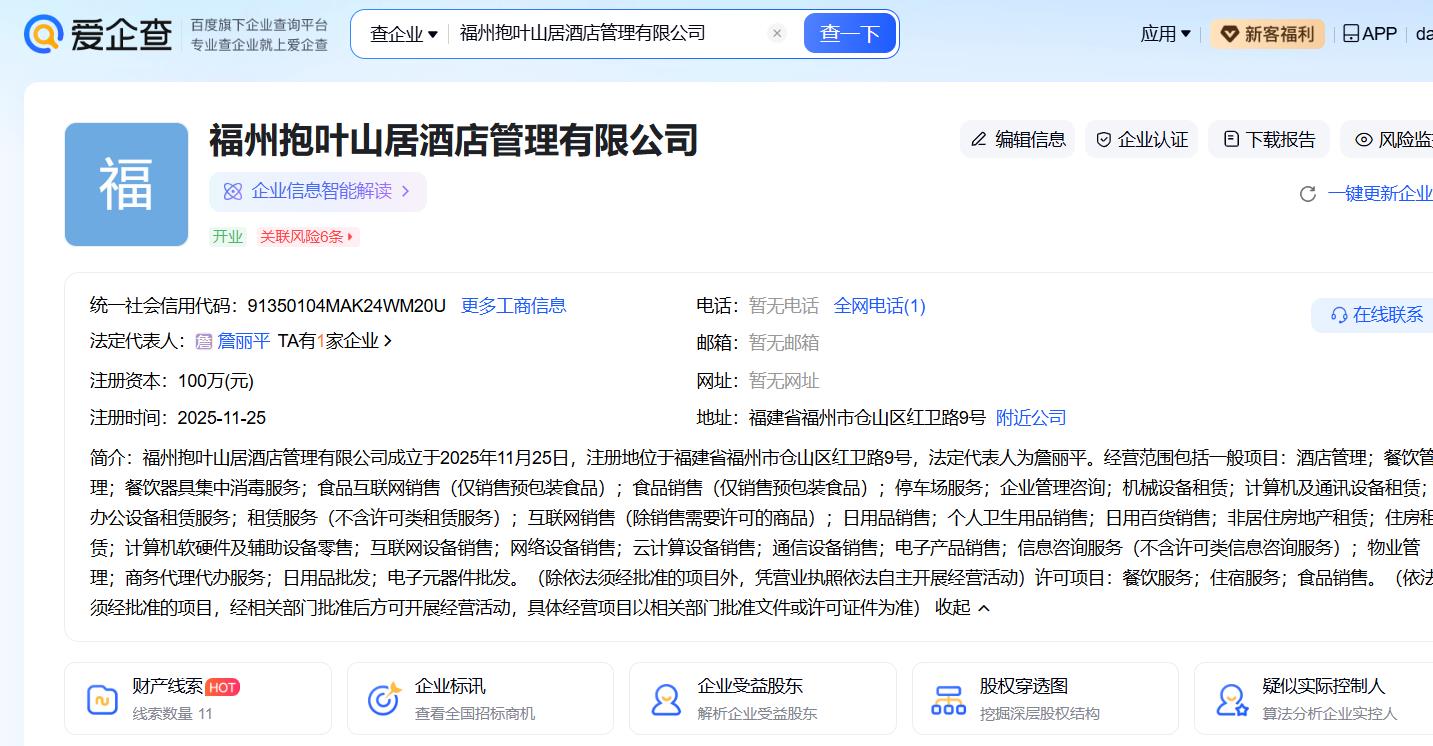This screenshot has width=1433, height=746.
Task: Clear the search box with the X icon
Action: 777,33
